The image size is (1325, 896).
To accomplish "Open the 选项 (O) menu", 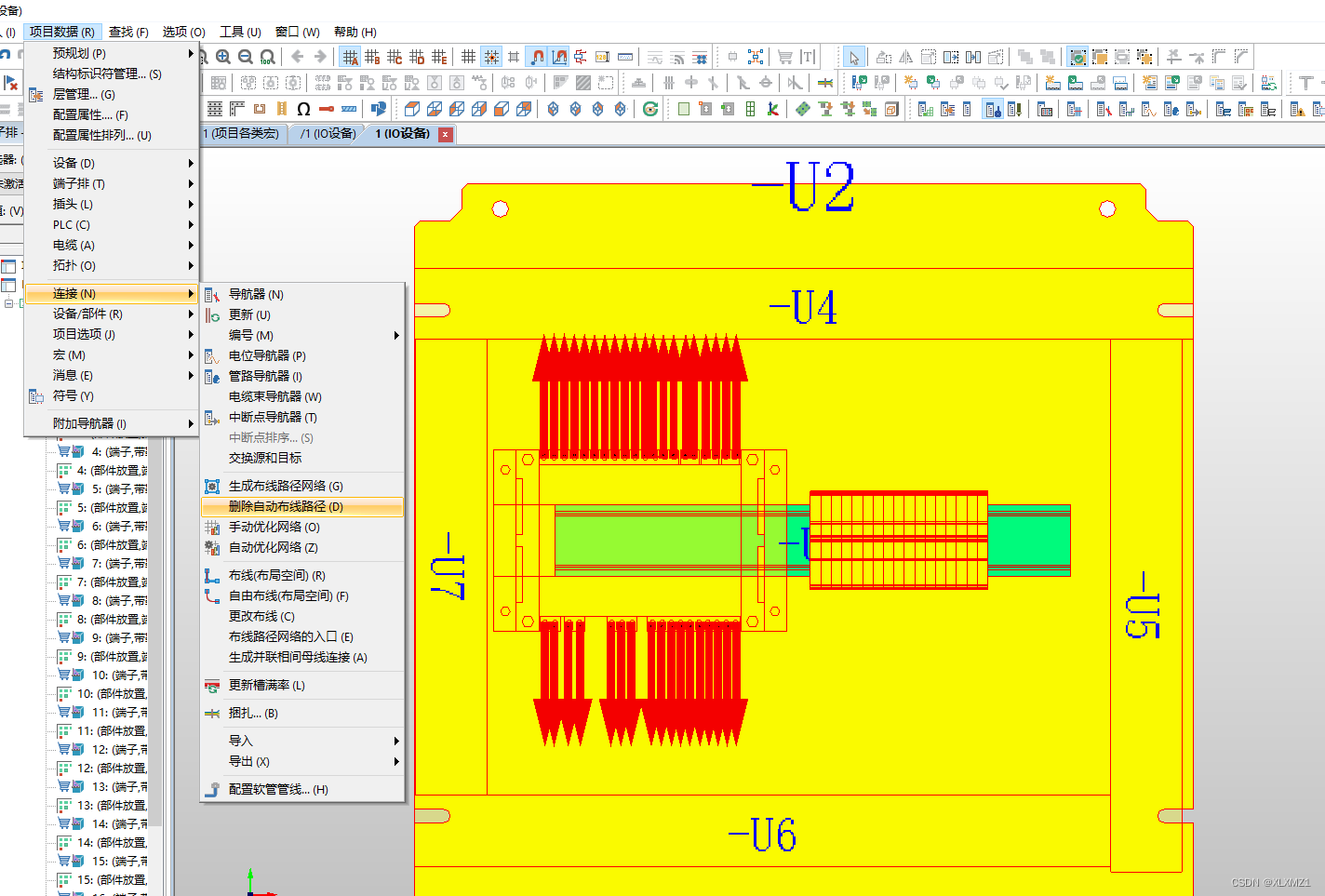I will pyautogui.click(x=183, y=32).
